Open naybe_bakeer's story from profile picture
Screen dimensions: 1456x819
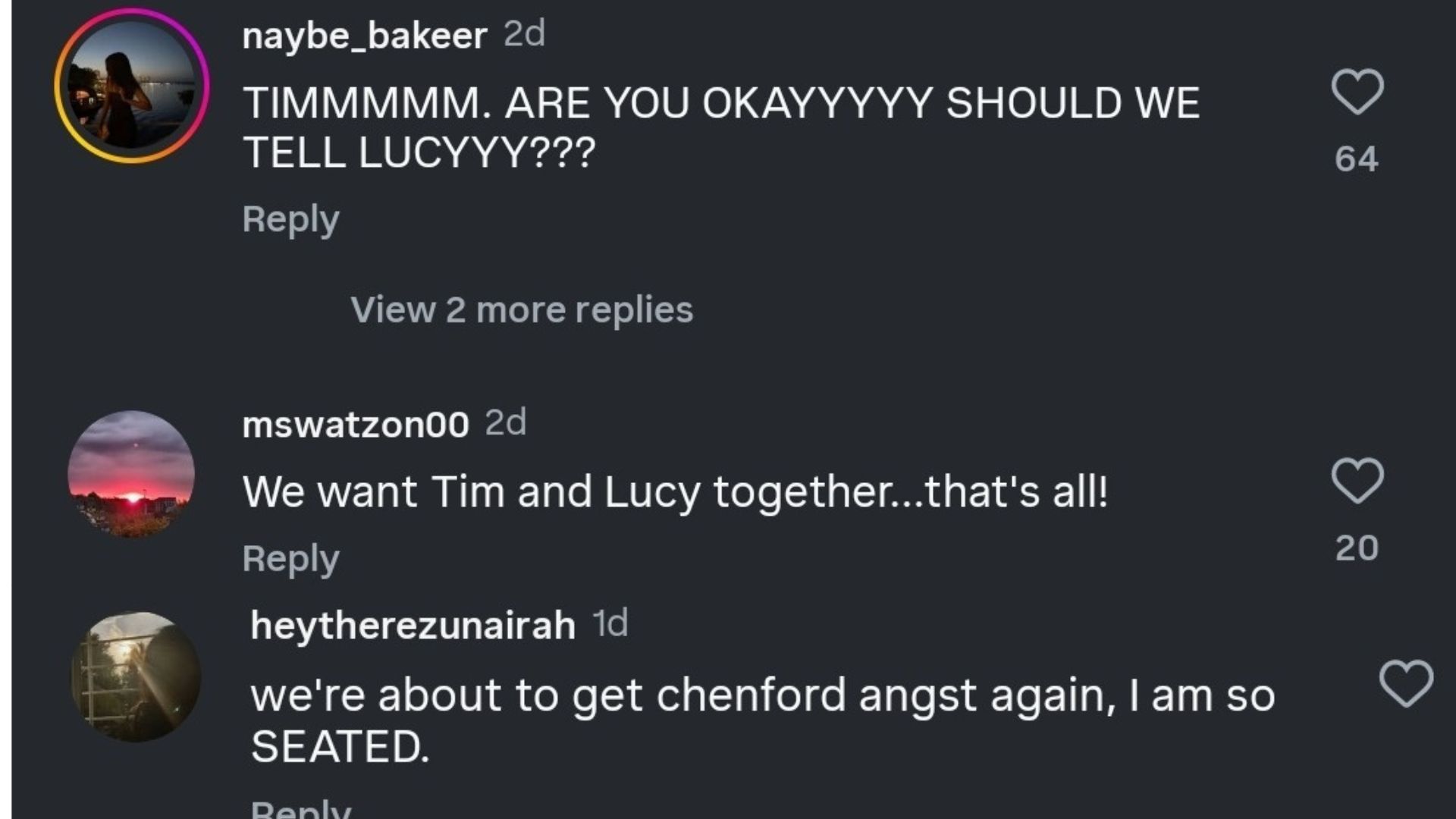coord(132,86)
